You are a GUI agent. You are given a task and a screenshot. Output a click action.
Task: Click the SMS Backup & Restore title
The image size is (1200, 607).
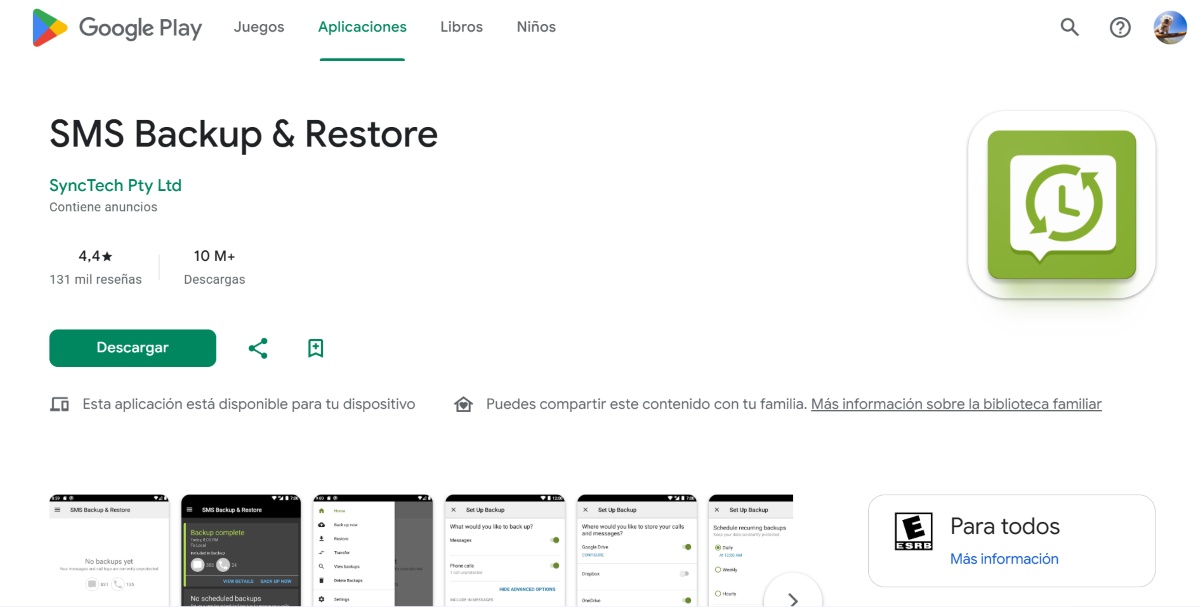(x=244, y=134)
